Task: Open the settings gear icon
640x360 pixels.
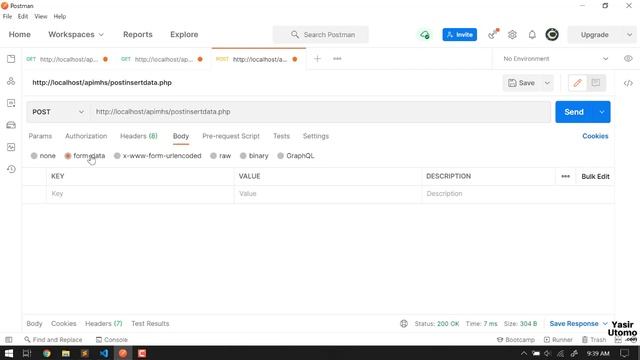Action: pyautogui.click(x=512, y=35)
